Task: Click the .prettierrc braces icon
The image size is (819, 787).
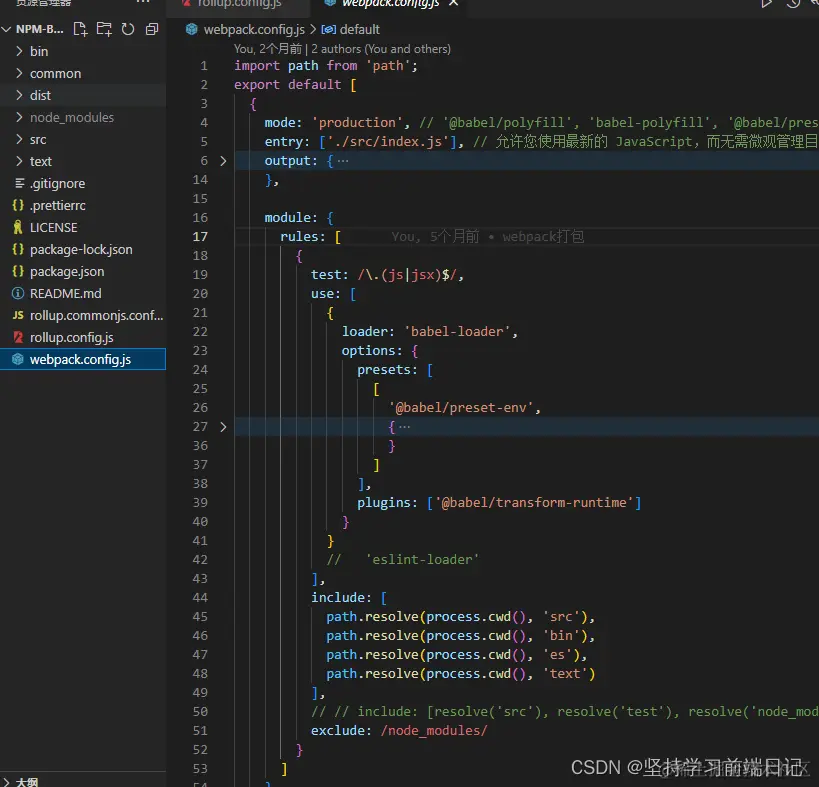Action: (18, 205)
